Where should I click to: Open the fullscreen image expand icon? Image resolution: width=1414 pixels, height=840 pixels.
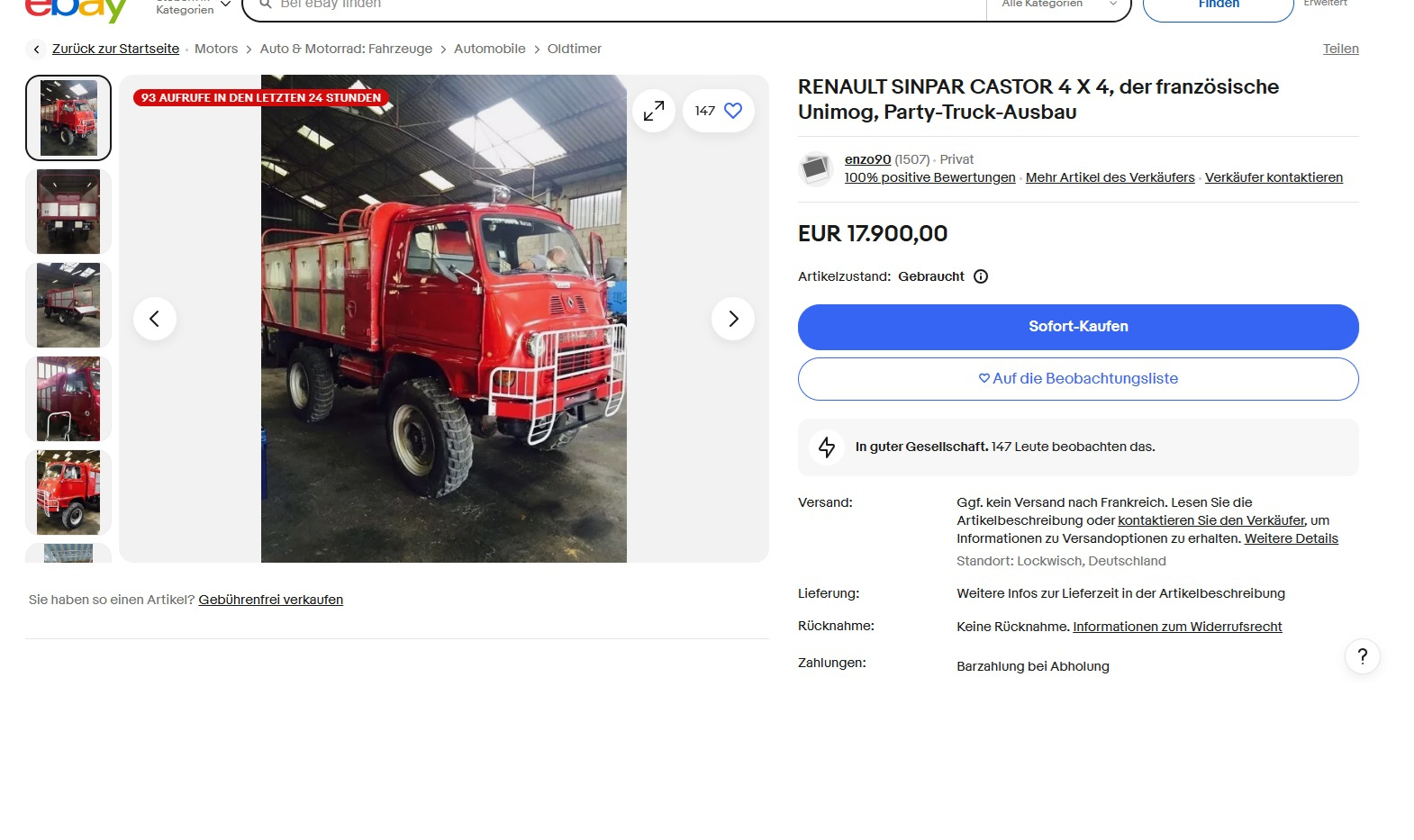(x=654, y=111)
